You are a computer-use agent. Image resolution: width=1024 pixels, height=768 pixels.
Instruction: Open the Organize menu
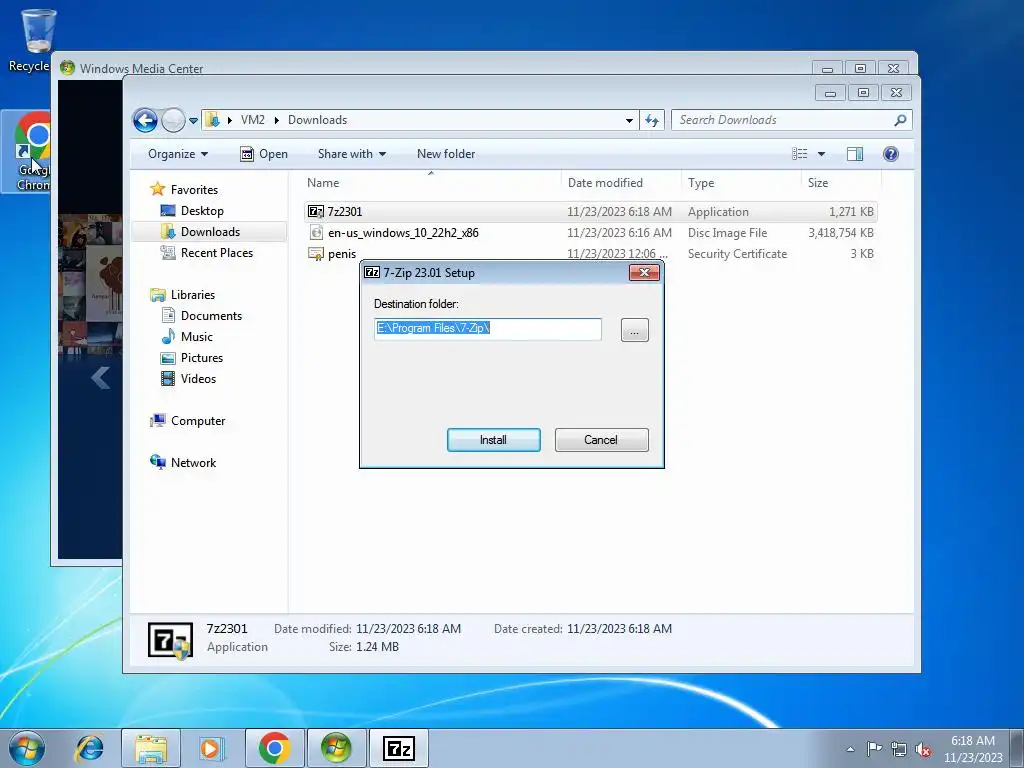coord(178,154)
